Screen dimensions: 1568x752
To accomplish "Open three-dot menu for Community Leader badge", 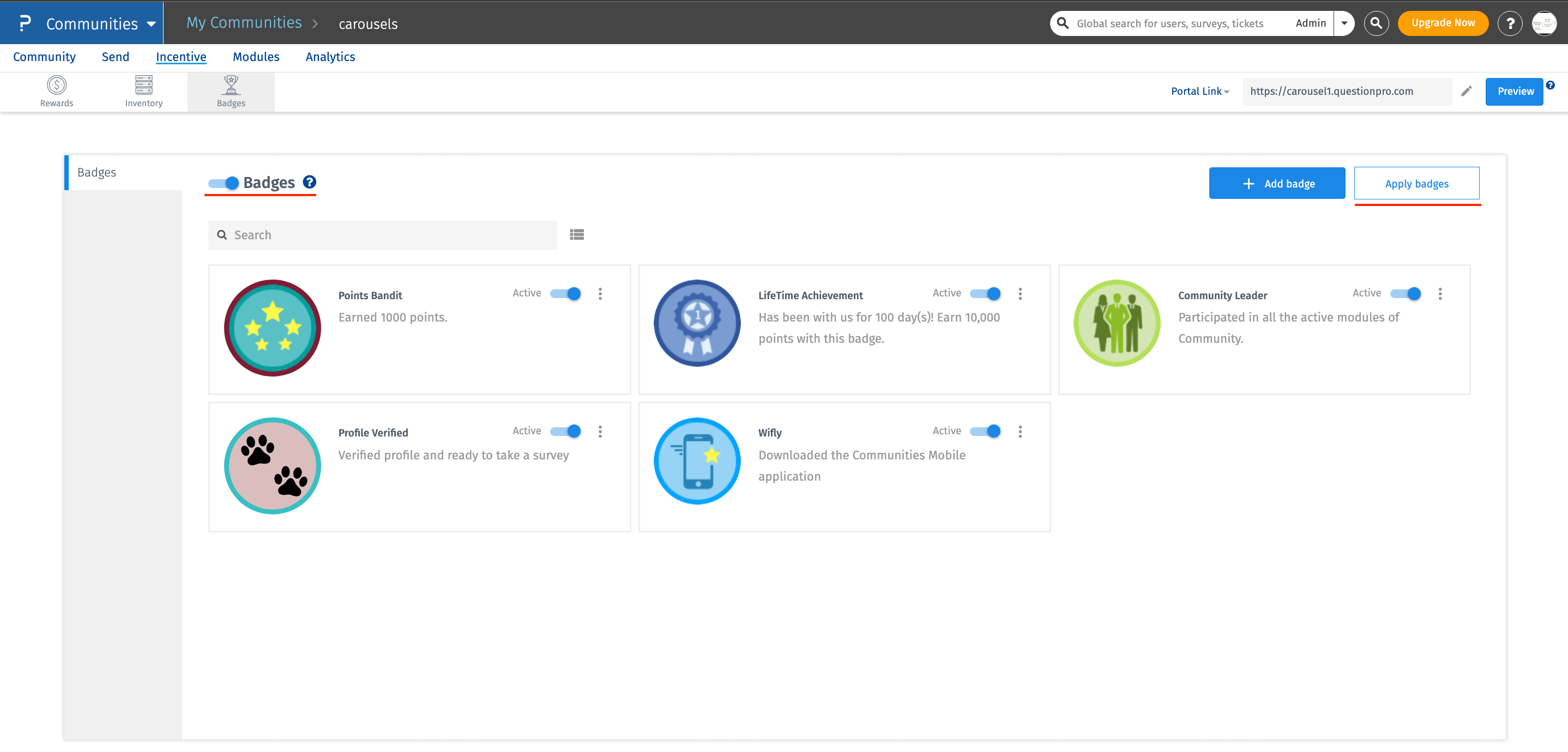I will click(1439, 294).
